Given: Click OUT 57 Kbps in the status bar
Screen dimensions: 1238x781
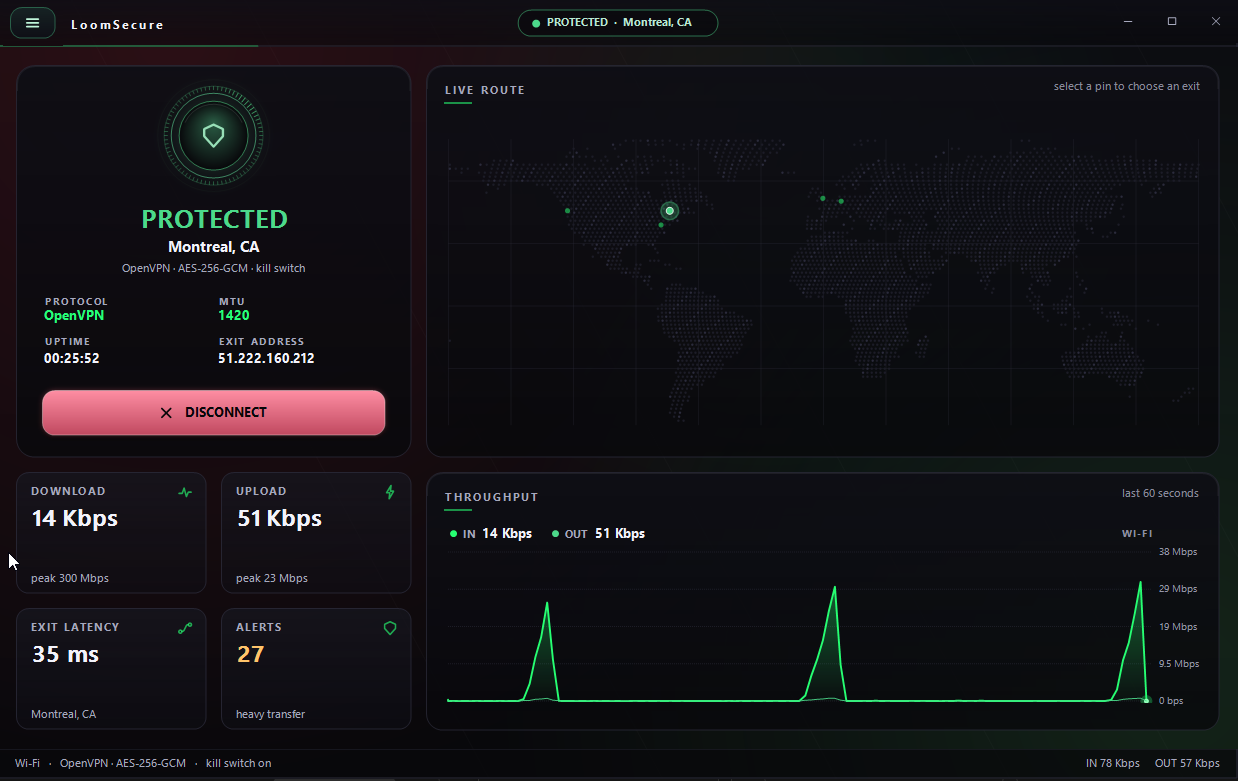Looking at the screenshot, I should coord(1187,763).
